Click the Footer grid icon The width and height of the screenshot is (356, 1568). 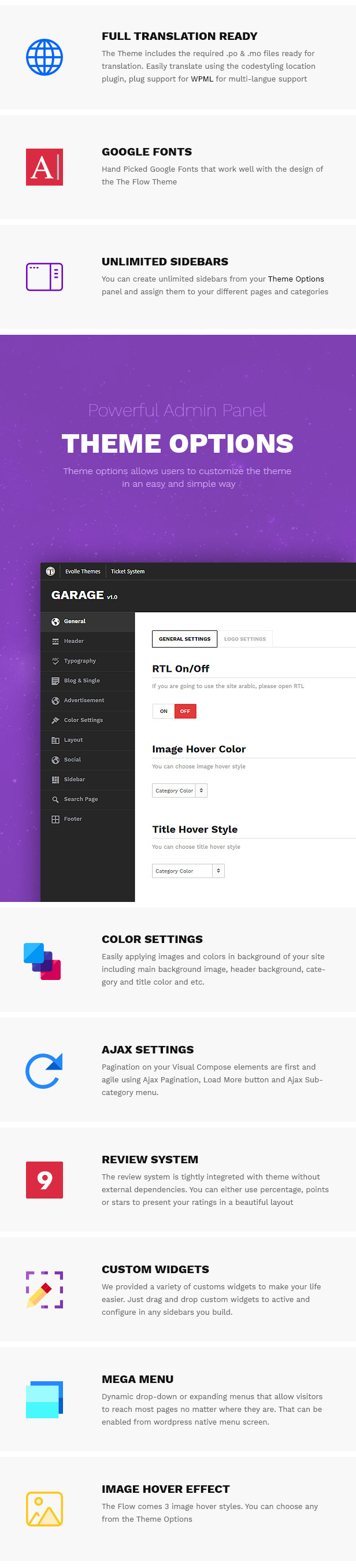(x=55, y=819)
